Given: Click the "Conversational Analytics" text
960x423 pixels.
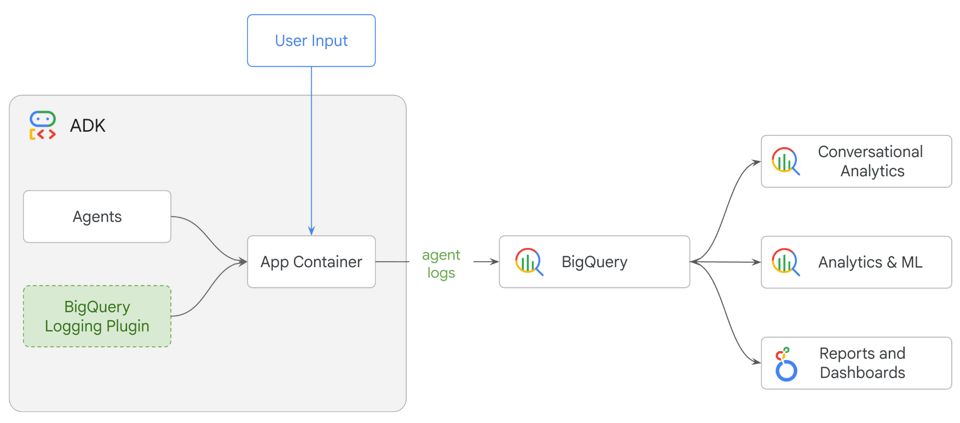Looking at the screenshot, I should (x=870, y=161).
